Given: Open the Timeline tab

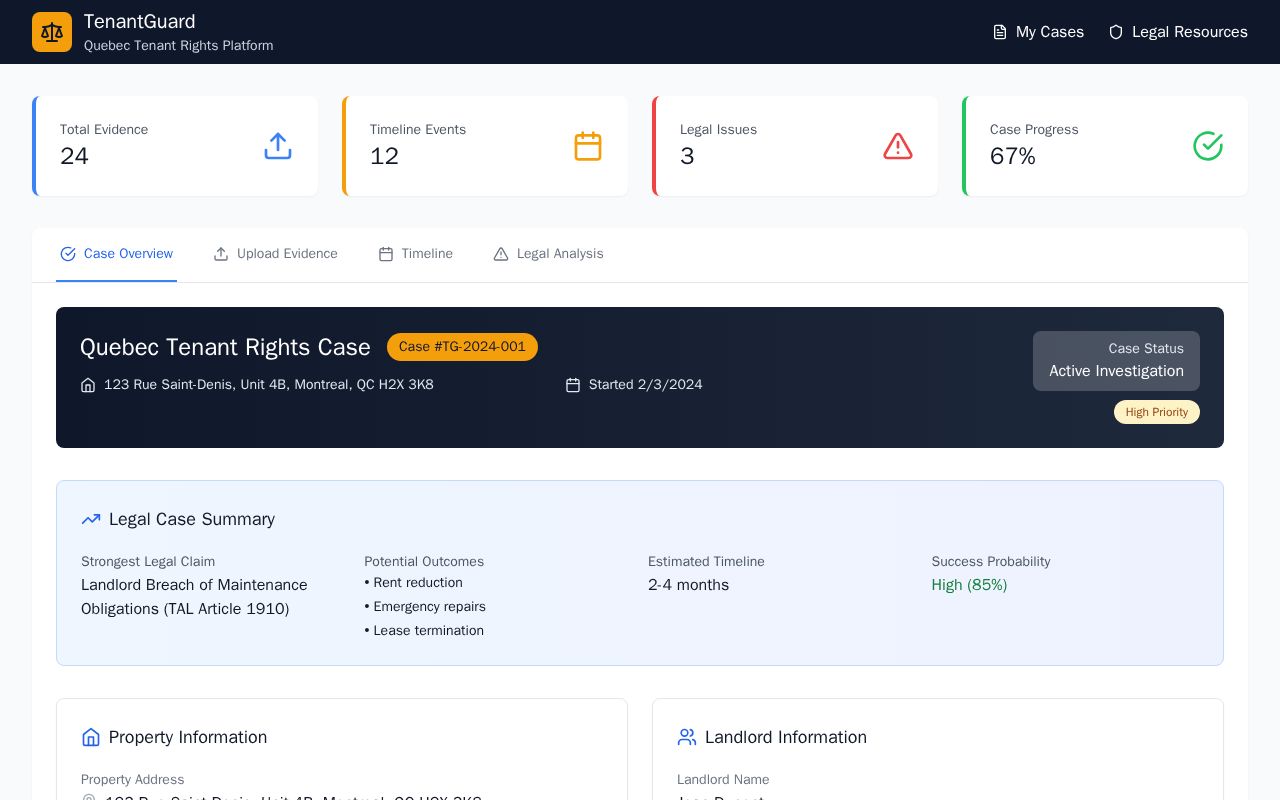Looking at the screenshot, I should tap(415, 254).
